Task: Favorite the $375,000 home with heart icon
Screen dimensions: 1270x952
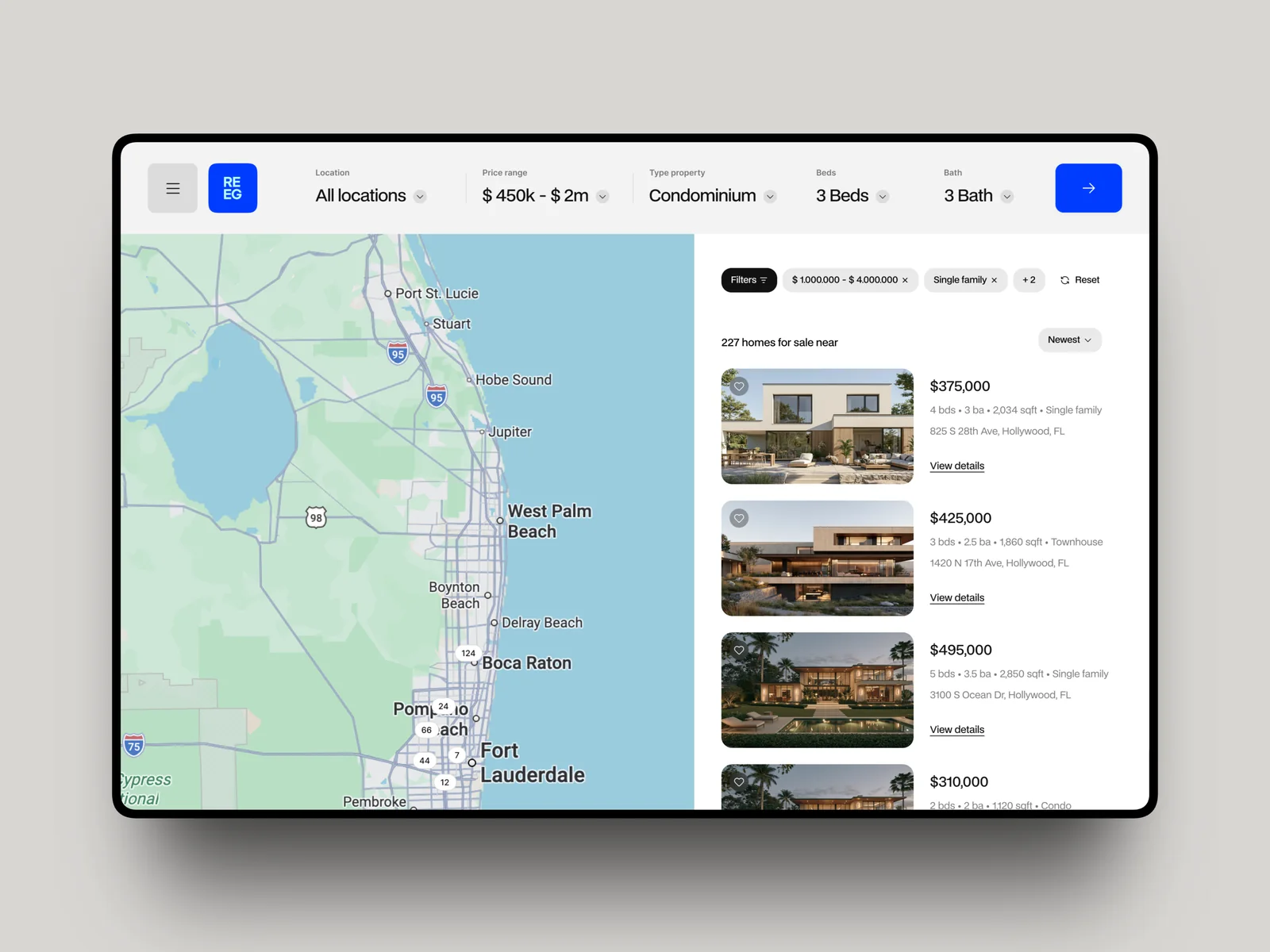Action: pyautogui.click(x=739, y=386)
